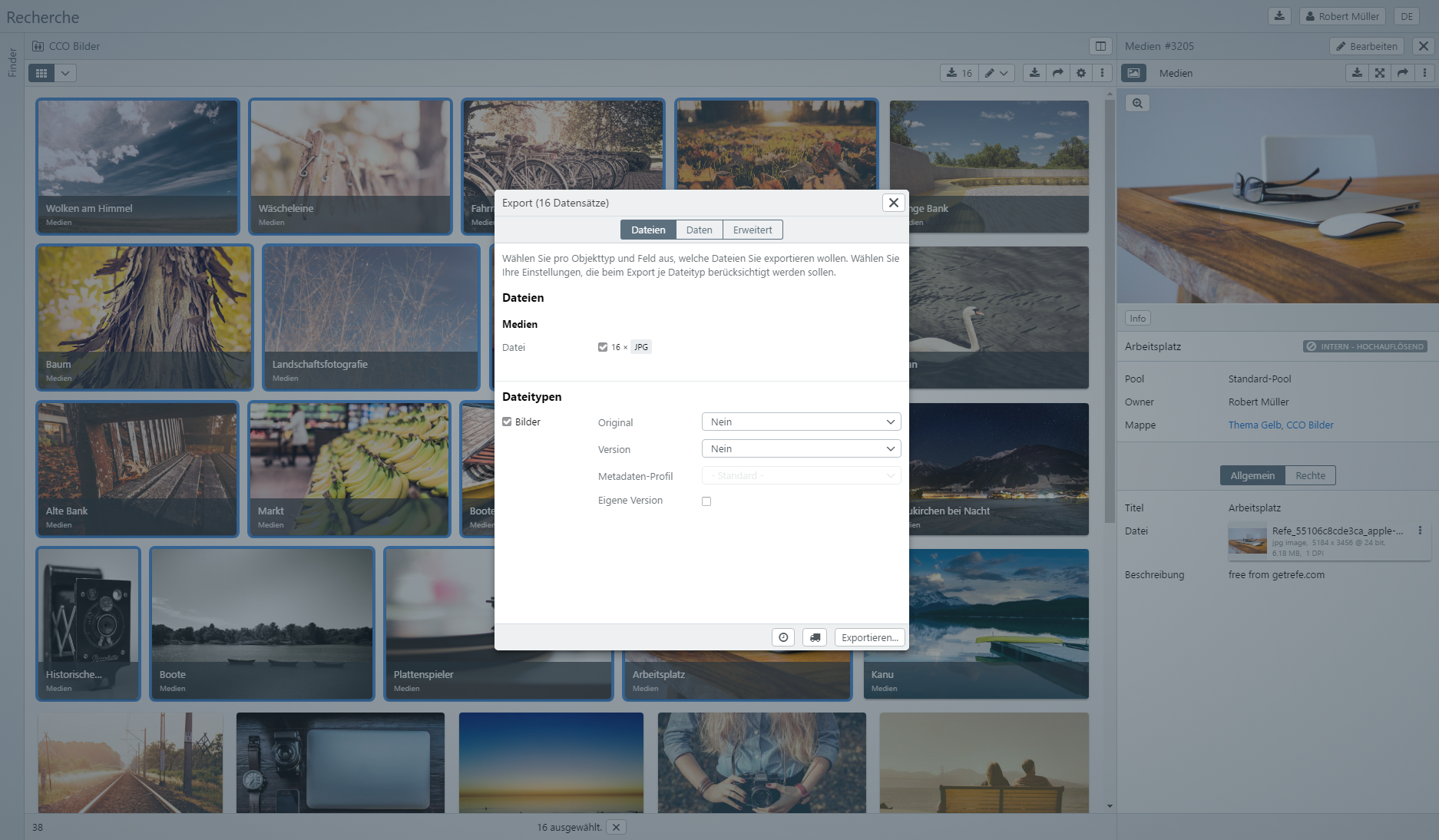The height and width of the screenshot is (840, 1439).
Task: Click the Exportieren... button
Action: coord(870,637)
